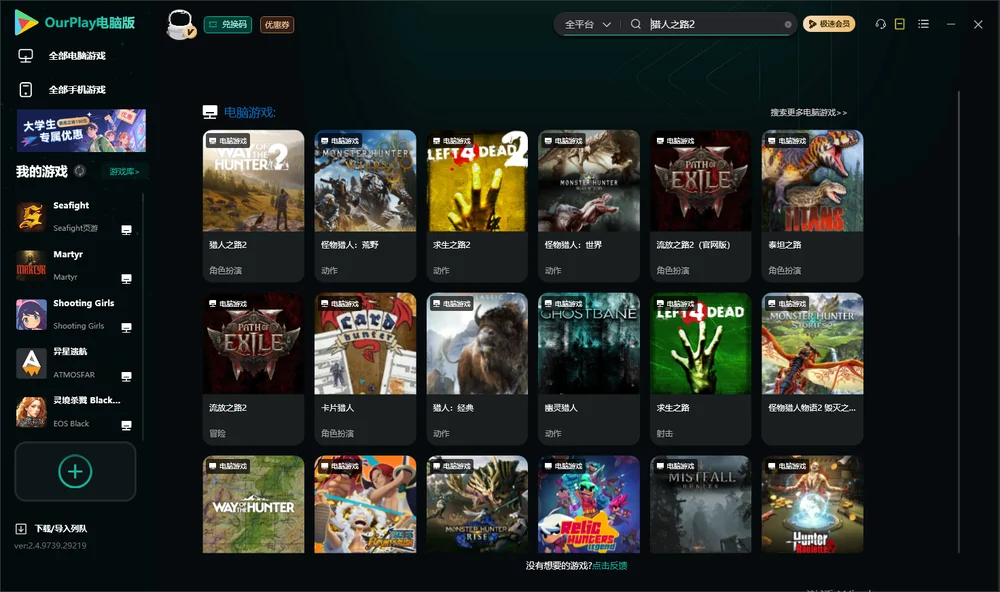Image resolution: width=1000 pixels, height=592 pixels.
Task: Click the search magnifier icon
Action: 635,24
